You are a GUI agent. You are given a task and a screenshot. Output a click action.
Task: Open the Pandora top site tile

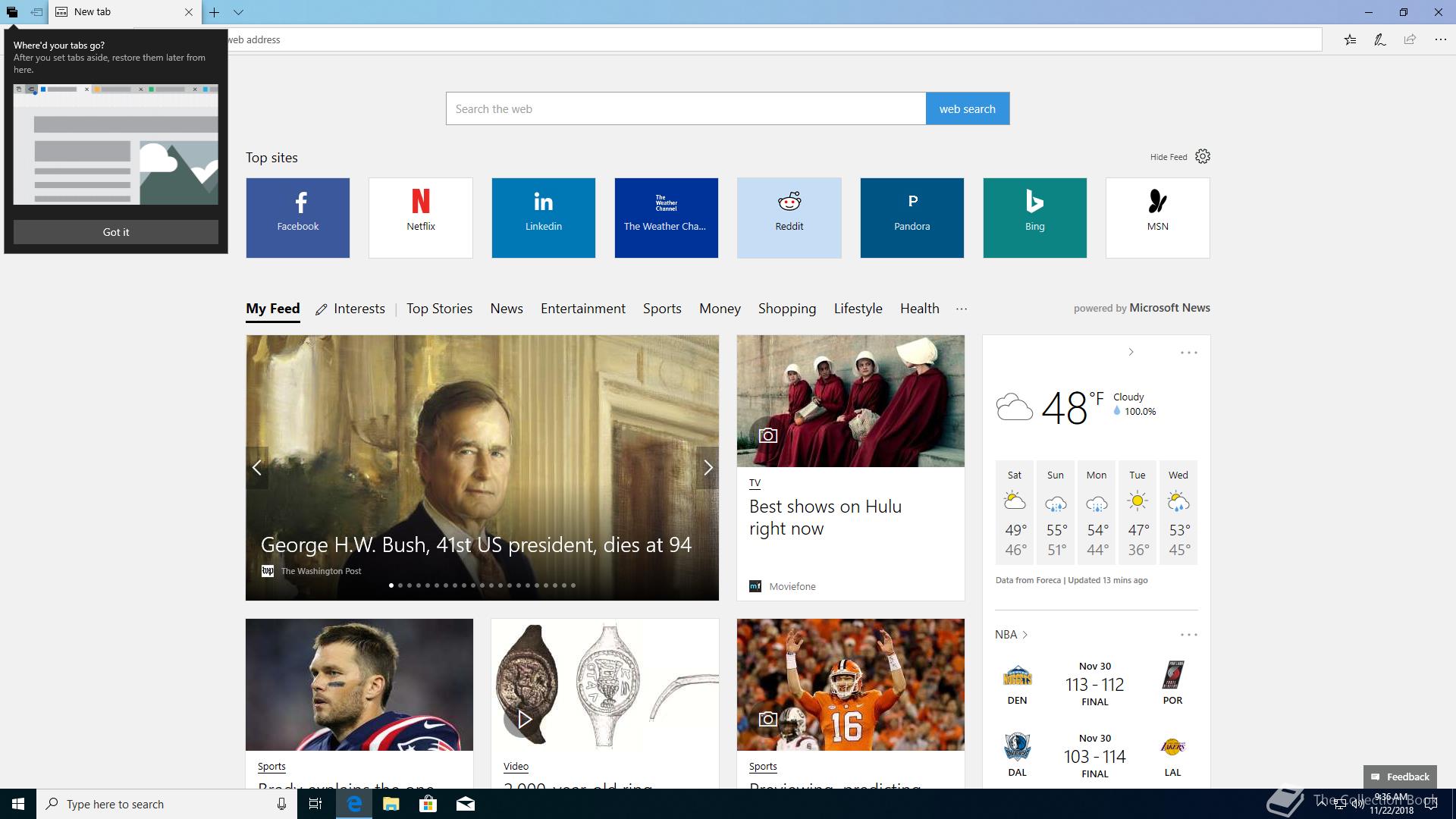[x=912, y=218]
